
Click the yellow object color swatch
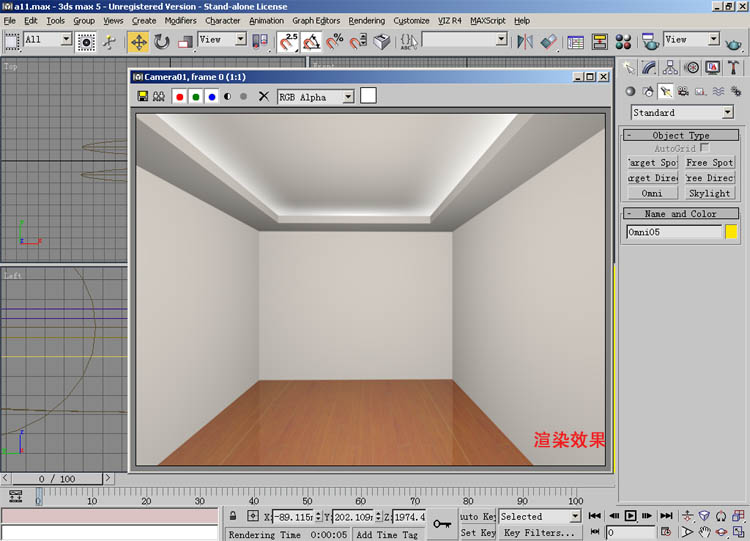[731, 232]
